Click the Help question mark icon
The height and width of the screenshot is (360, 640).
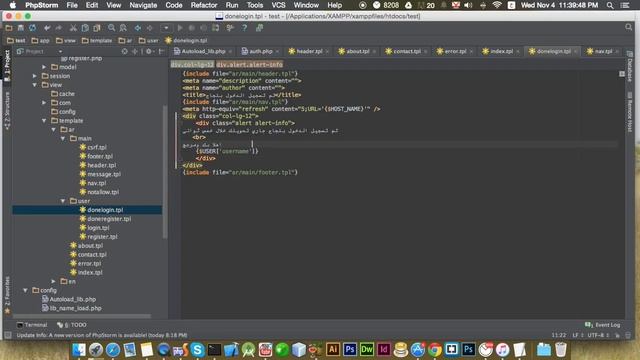[x=244, y=28]
